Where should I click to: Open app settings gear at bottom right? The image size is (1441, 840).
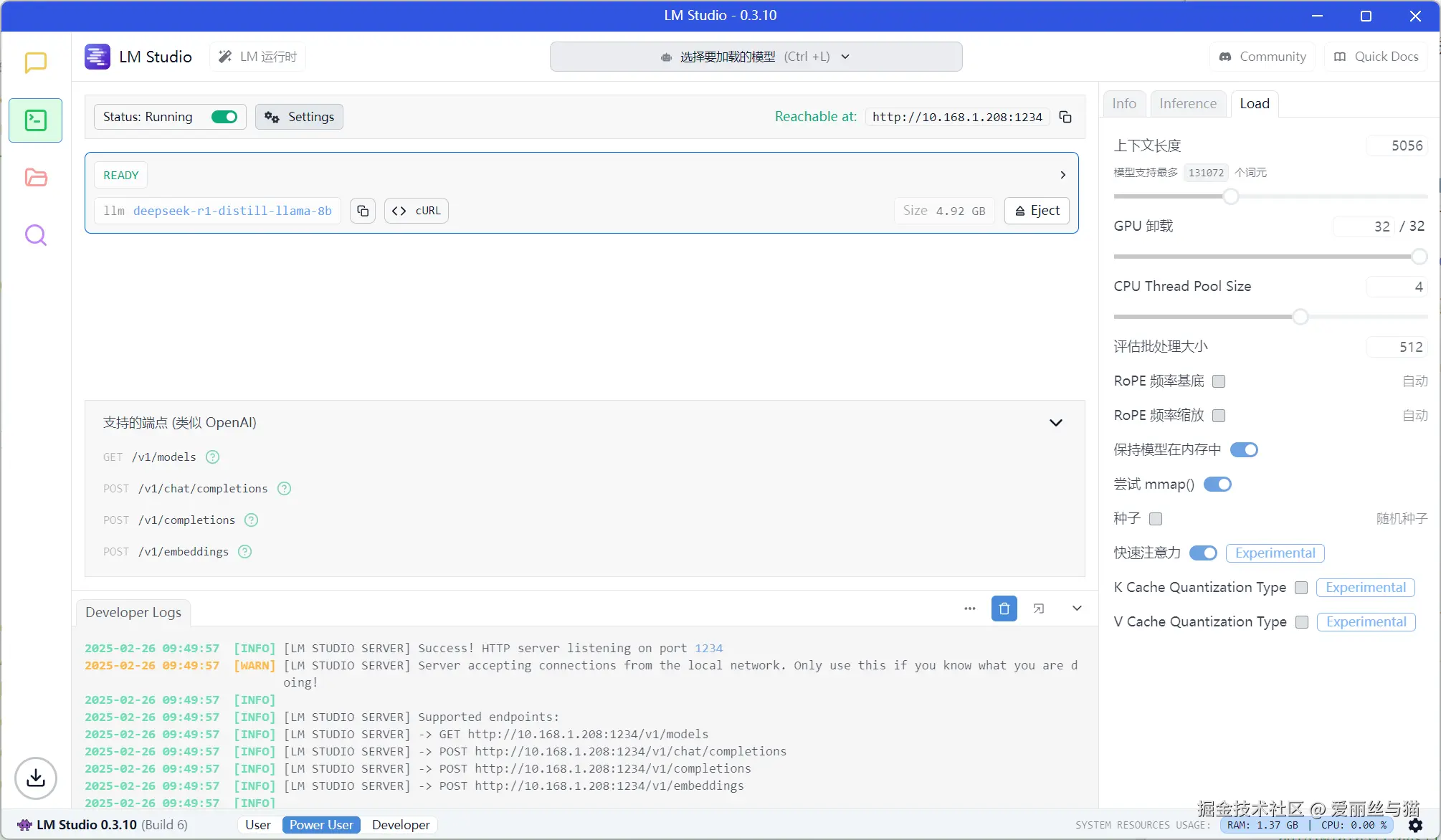1415,825
